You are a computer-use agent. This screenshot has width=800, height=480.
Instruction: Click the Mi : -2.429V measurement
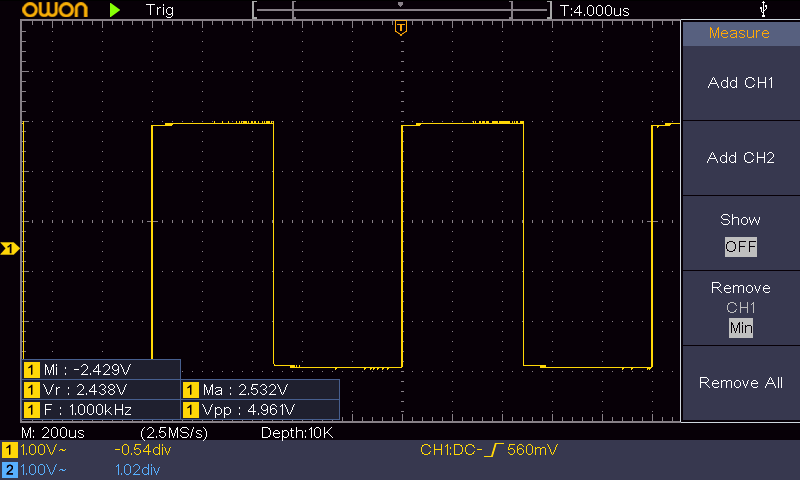(x=101, y=369)
